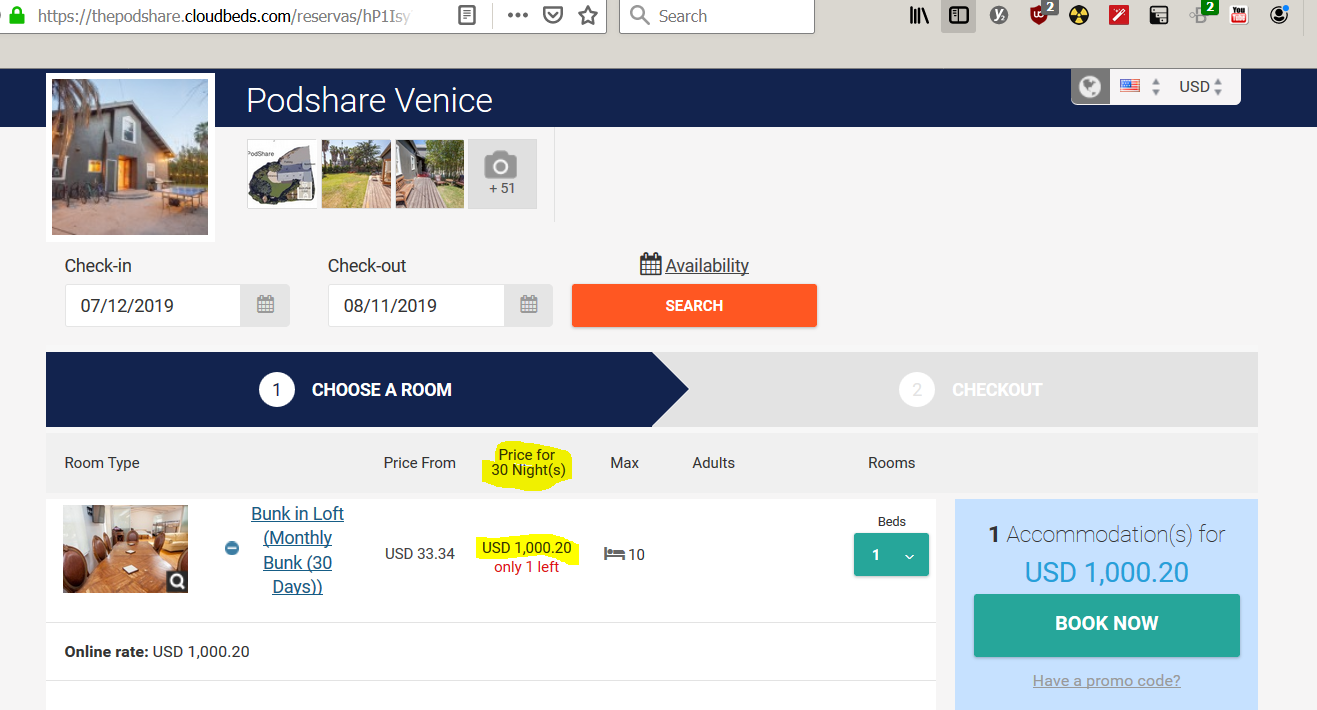Image resolution: width=1317 pixels, height=710 pixels.
Task: Click the Check-out label
Action: [x=367, y=266]
